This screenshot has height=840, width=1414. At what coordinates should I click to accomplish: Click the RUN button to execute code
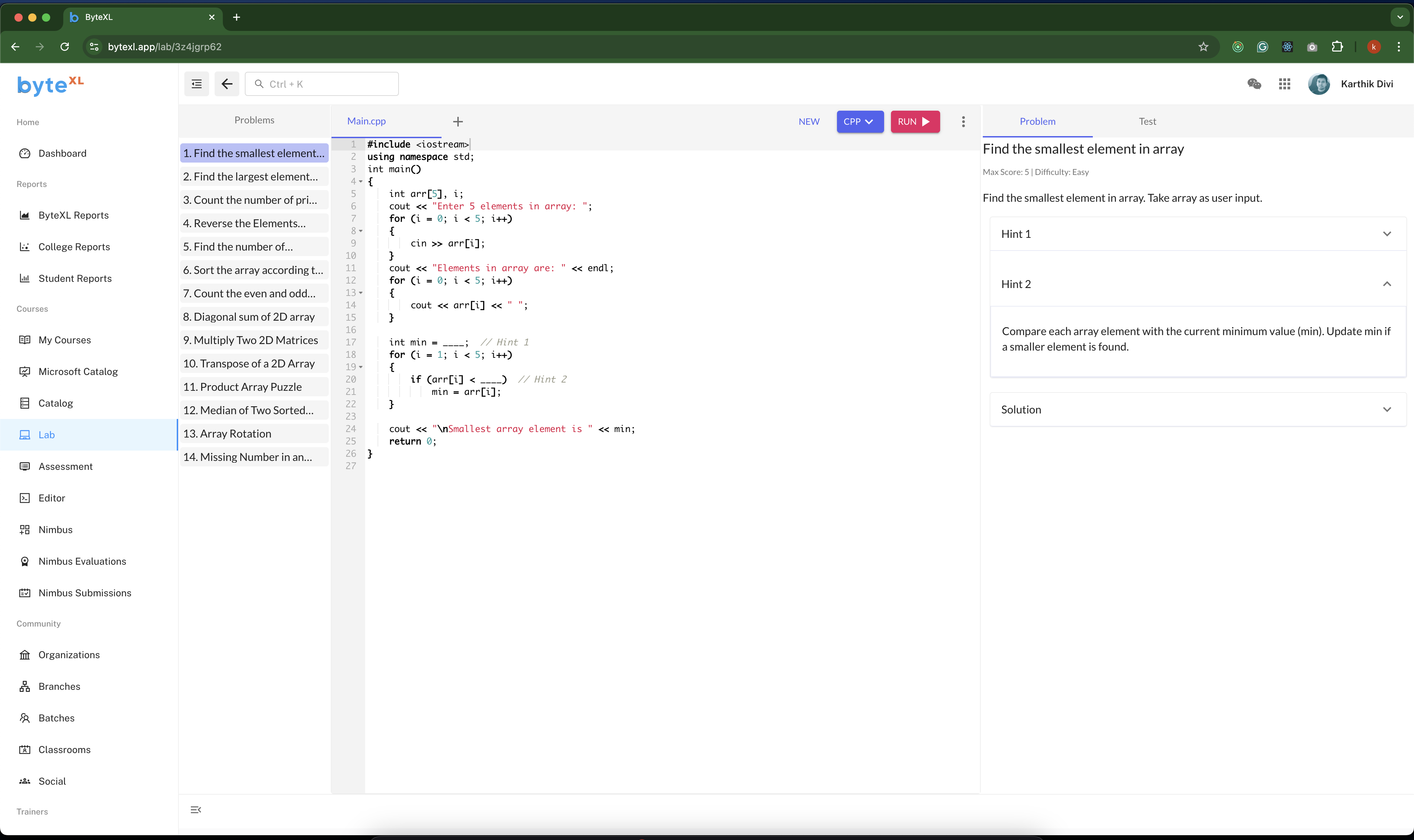coord(915,121)
